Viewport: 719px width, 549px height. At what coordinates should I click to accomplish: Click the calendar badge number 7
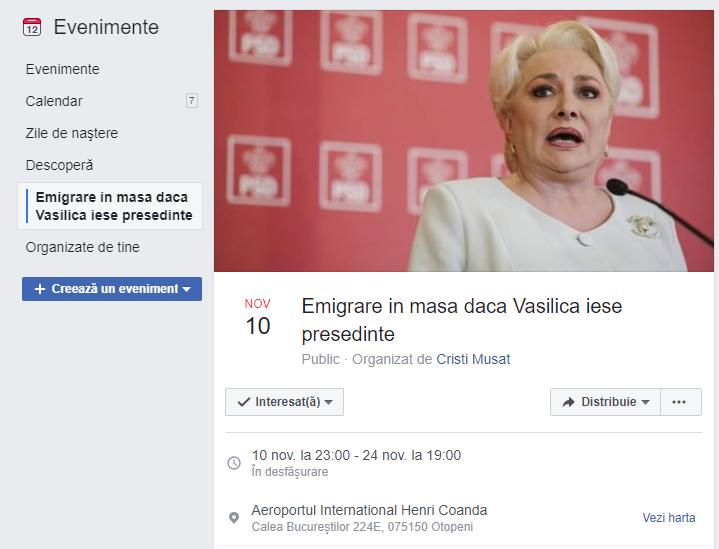(192, 100)
